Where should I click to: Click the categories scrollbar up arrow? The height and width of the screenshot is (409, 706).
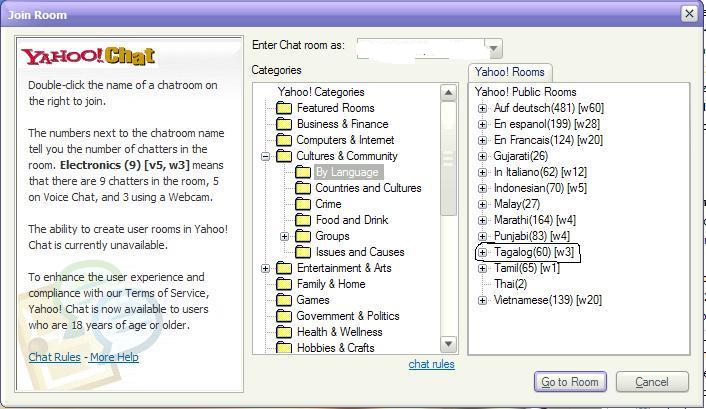coord(448,93)
